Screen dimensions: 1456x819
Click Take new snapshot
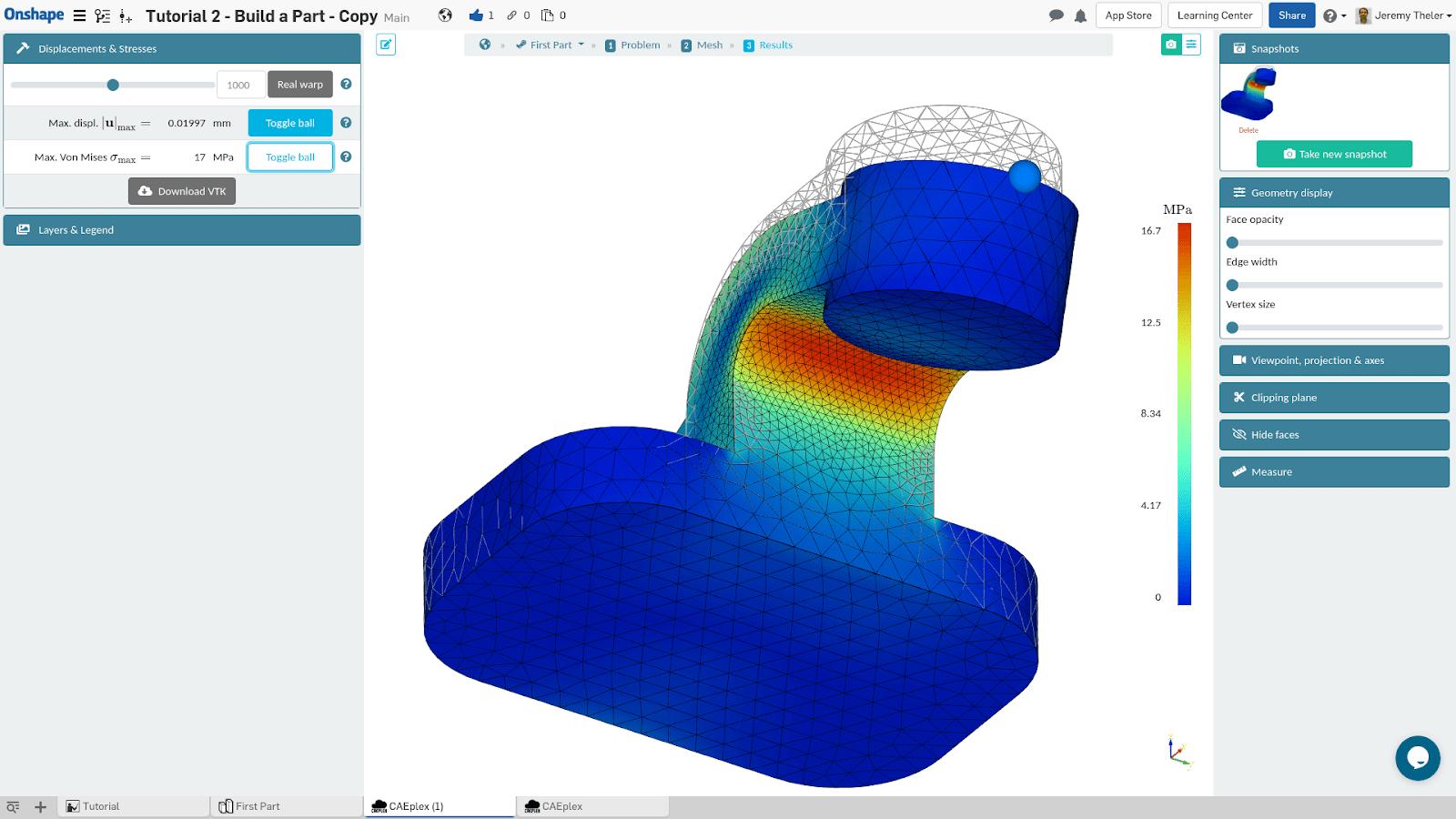(1333, 154)
